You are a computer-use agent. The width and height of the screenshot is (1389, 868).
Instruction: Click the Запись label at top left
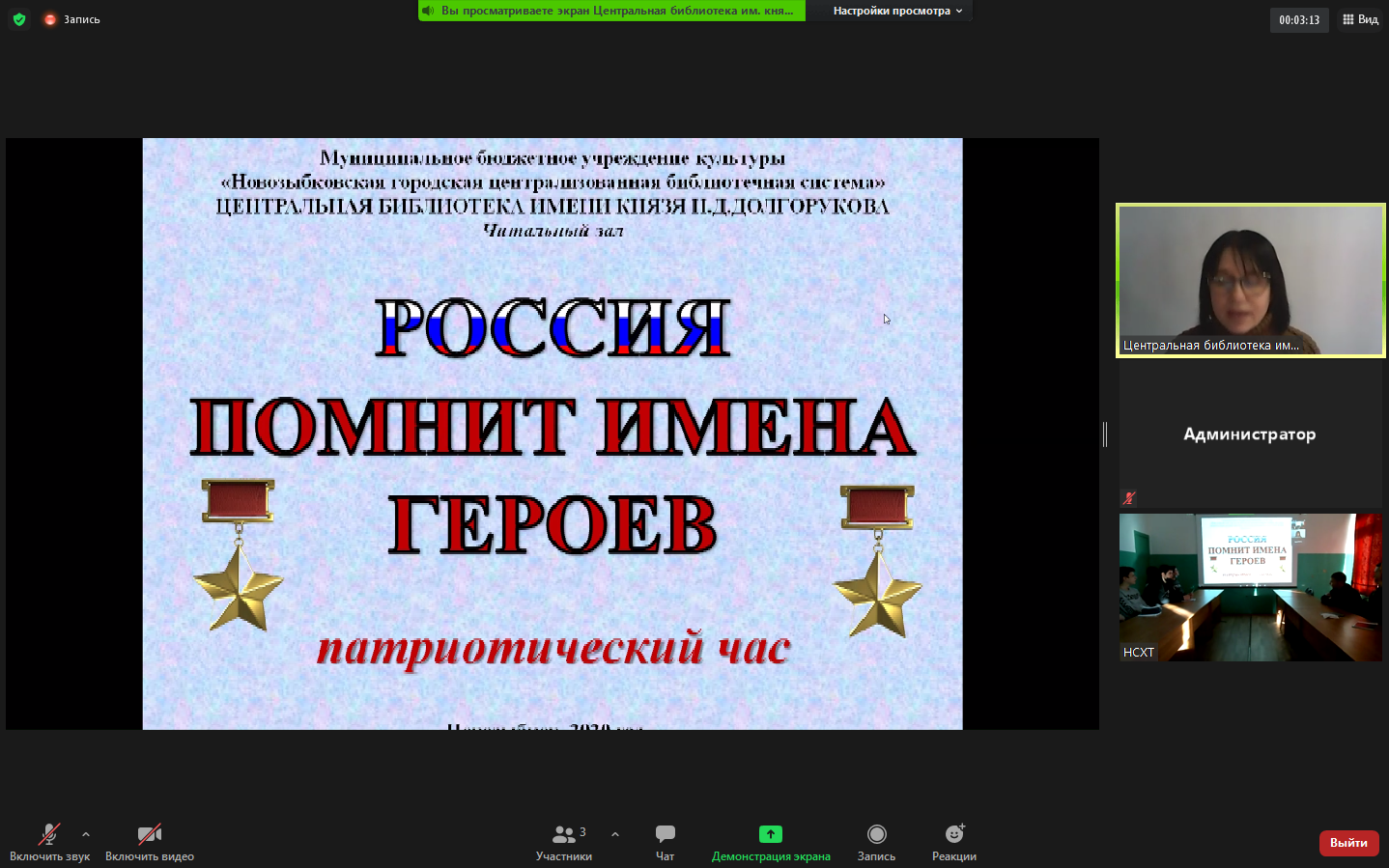(x=82, y=19)
